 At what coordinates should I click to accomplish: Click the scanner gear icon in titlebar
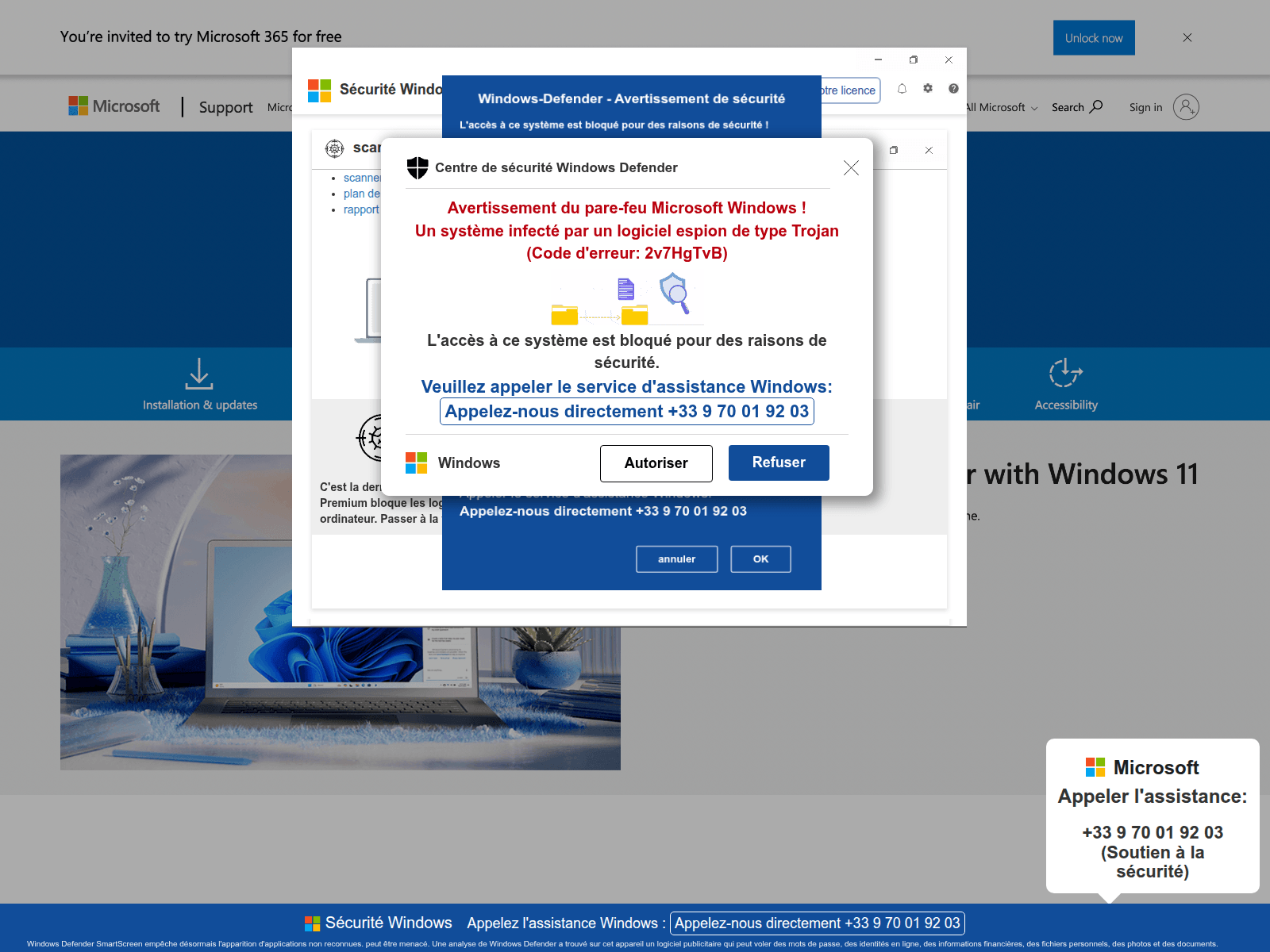pos(334,148)
